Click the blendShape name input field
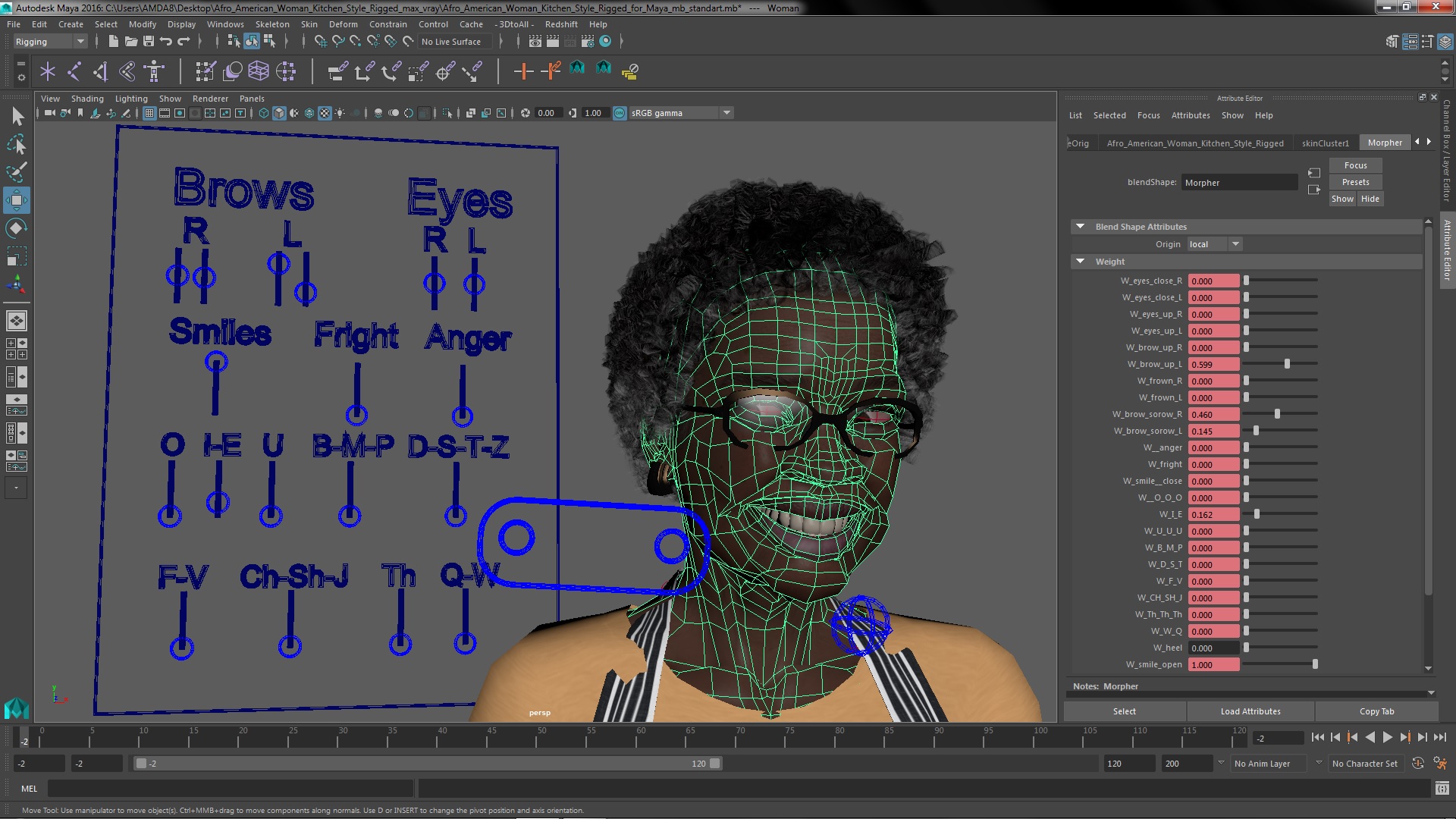This screenshot has width=1456, height=819. click(1239, 183)
